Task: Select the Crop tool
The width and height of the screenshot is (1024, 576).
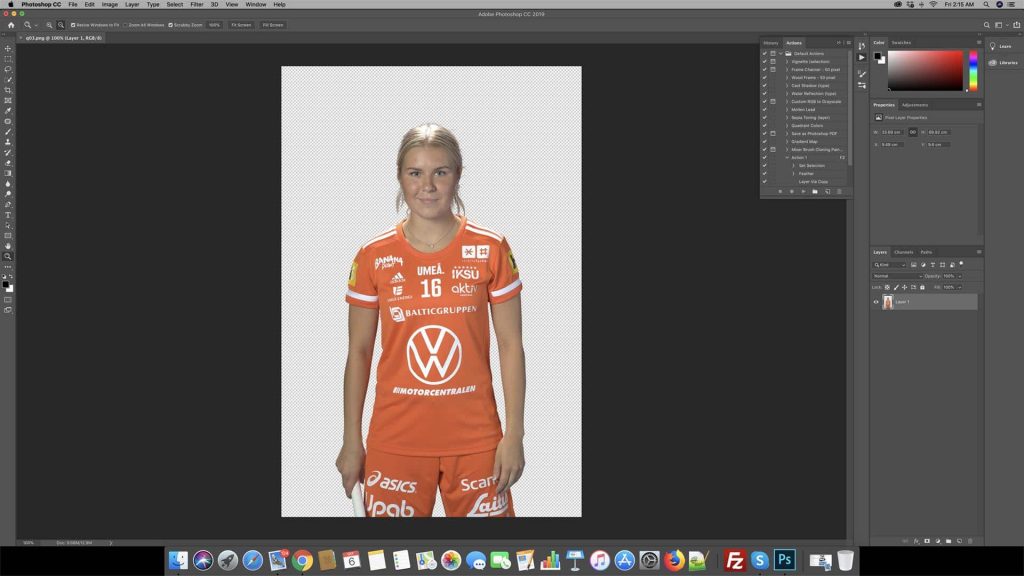Action: [x=8, y=90]
